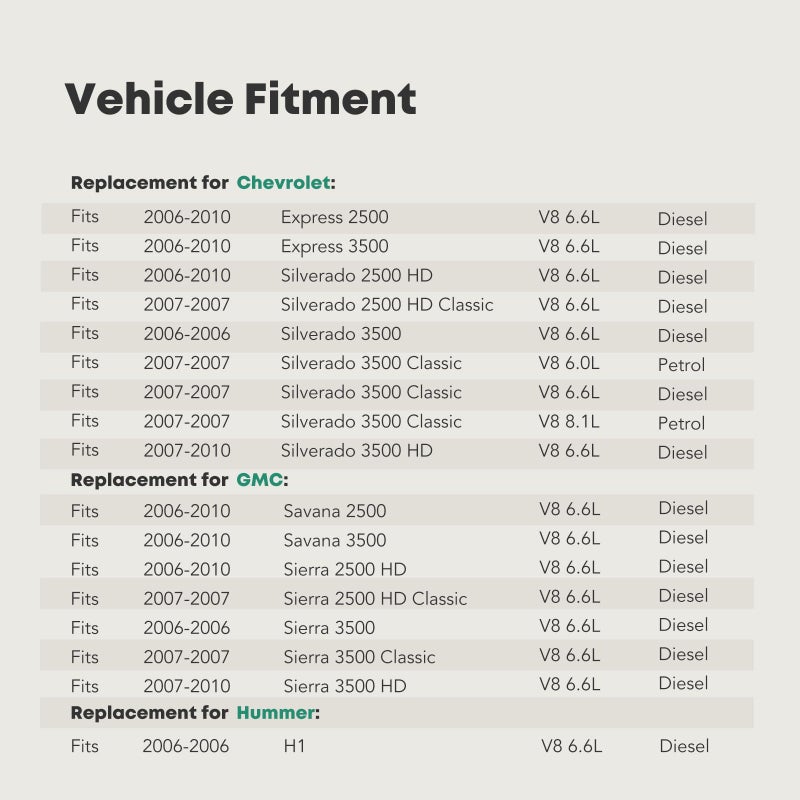Select the green Hummer brand label
This screenshot has width=800, height=800.
click(x=276, y=713)
